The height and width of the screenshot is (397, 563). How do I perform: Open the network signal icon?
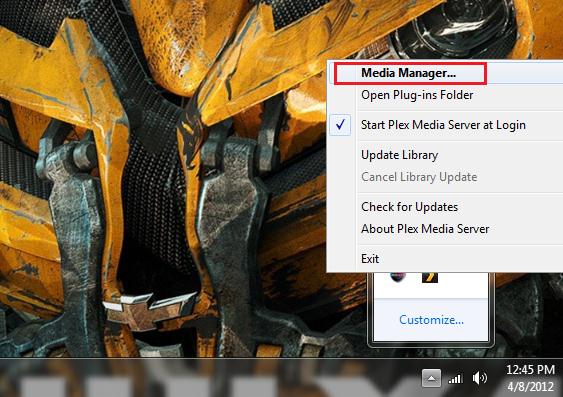click(x=455, y=378)
